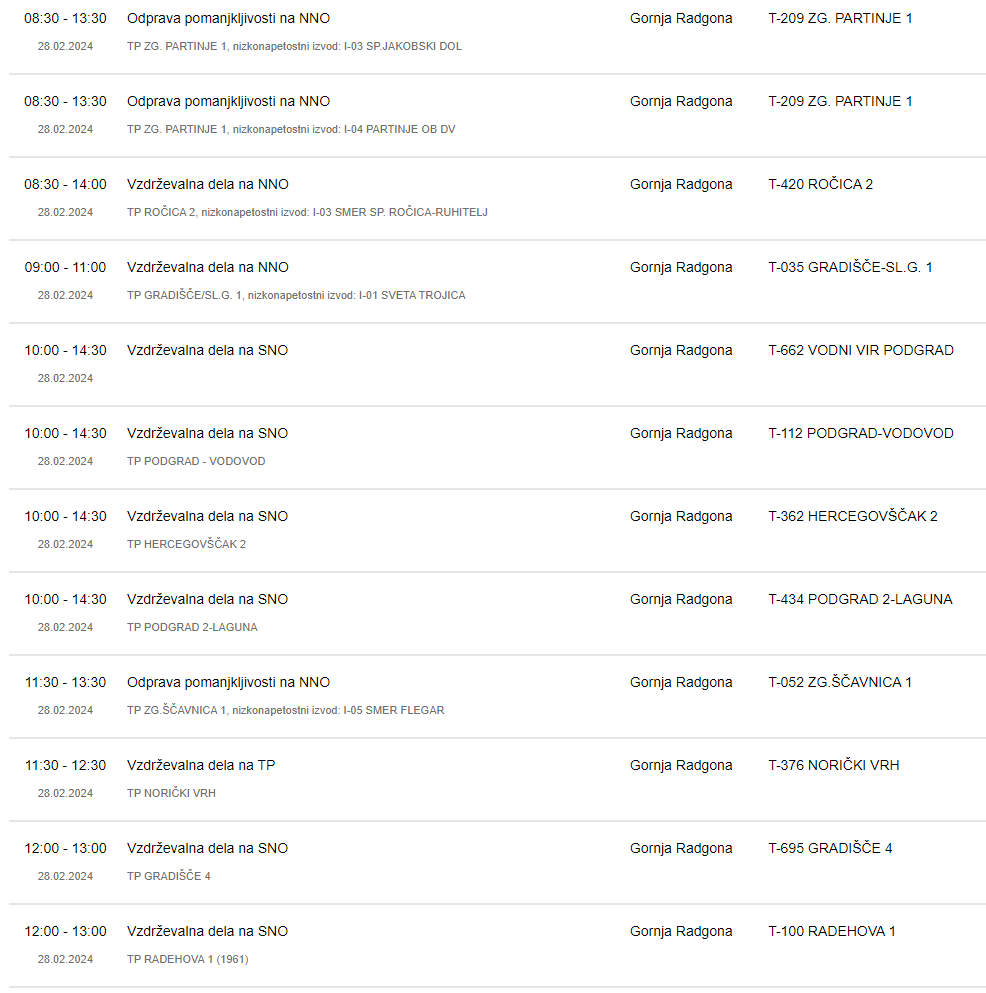Open the T-695 GRADIŠČE 4 station entry
Image resolution: width=986 pixels, height=993 pixels.
point(830,848)
